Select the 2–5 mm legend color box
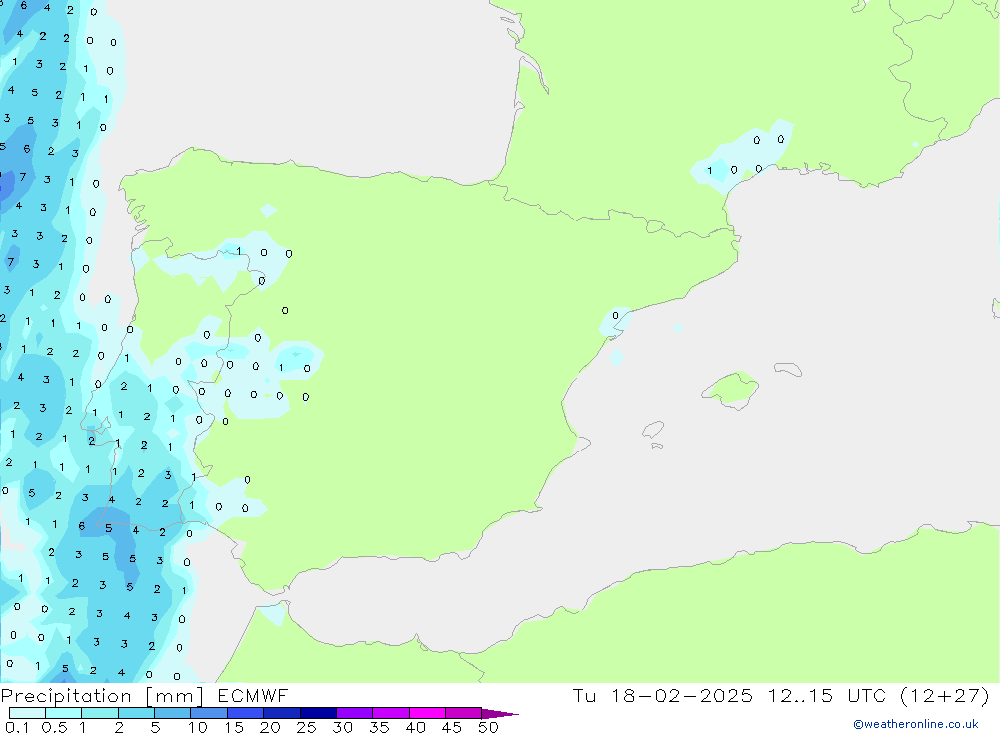The height and width of the screenshot is (733, 1000). click(136, 713)
